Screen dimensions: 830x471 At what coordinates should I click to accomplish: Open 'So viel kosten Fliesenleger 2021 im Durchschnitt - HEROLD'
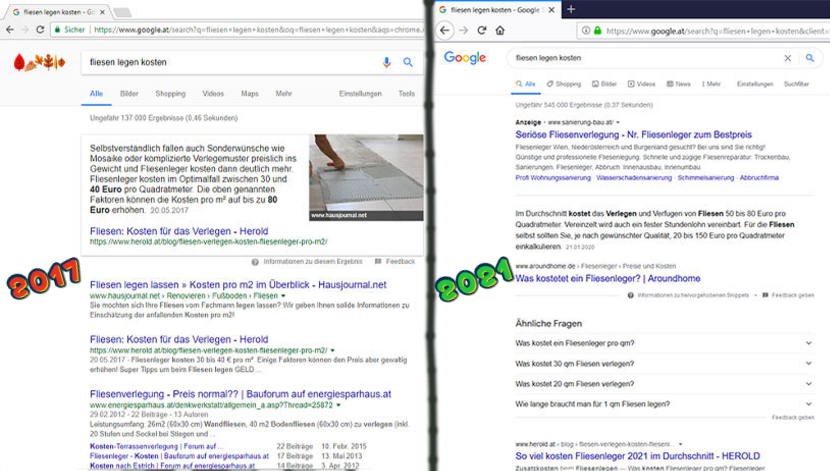(637, 456)
